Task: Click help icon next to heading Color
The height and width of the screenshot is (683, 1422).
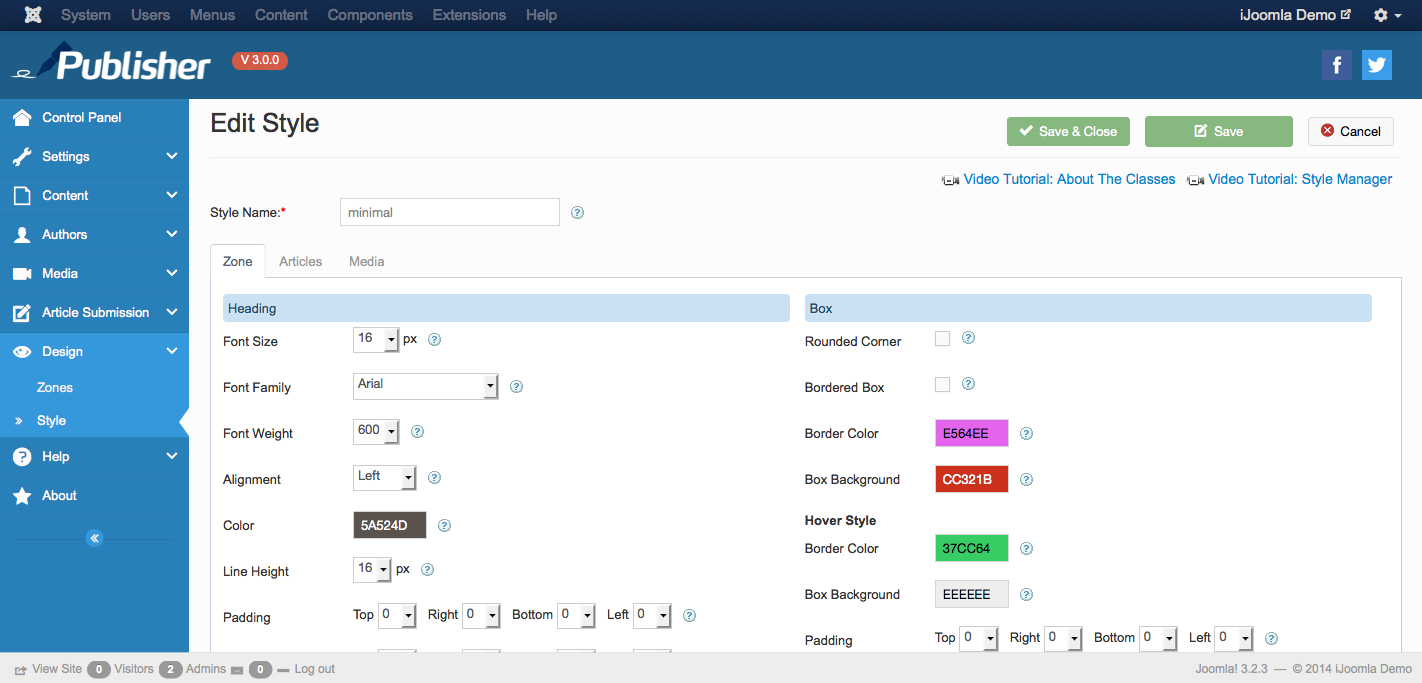Action: point(444,525)
